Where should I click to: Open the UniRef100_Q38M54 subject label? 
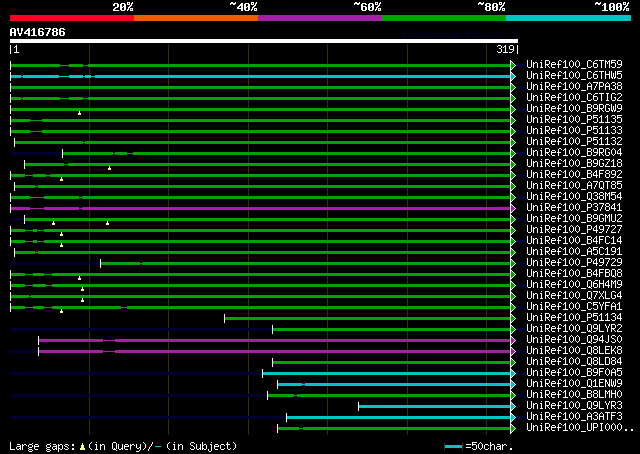pos(574,197)
